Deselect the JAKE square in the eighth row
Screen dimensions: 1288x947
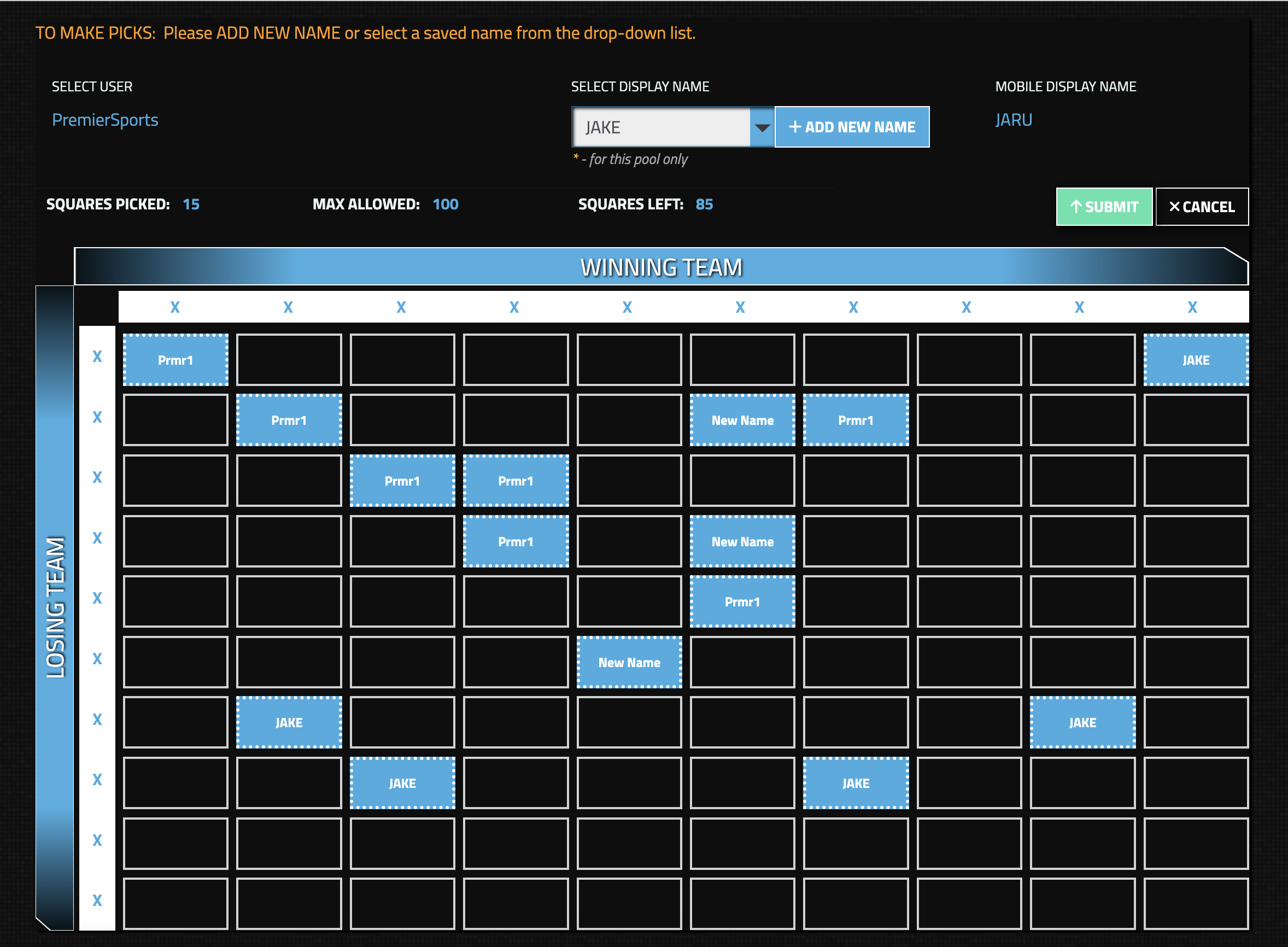[402, 783]
